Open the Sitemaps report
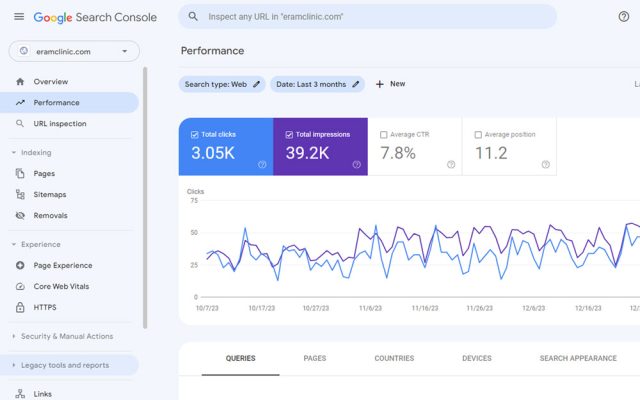This screenshot has width=640, height=400. click(50, 194)
